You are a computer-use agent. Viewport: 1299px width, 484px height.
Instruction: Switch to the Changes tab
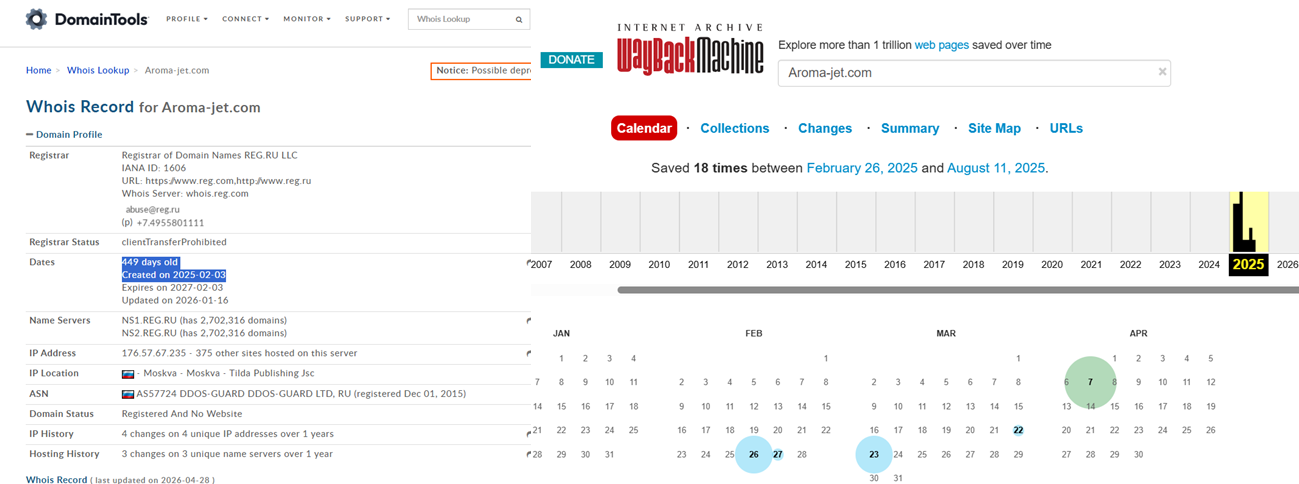[825, 128]
